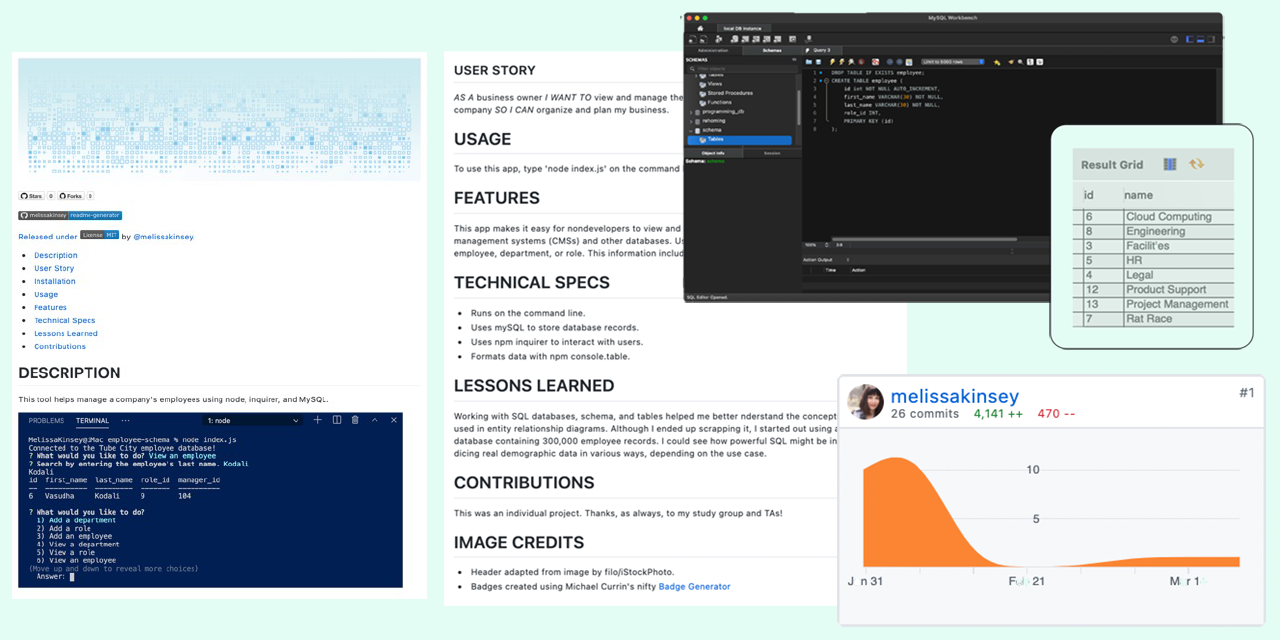Screen dimensions: 1280x640
Task: Add a new terminal with plus icon
Action: pyautogui.click(x=318, y=420)
